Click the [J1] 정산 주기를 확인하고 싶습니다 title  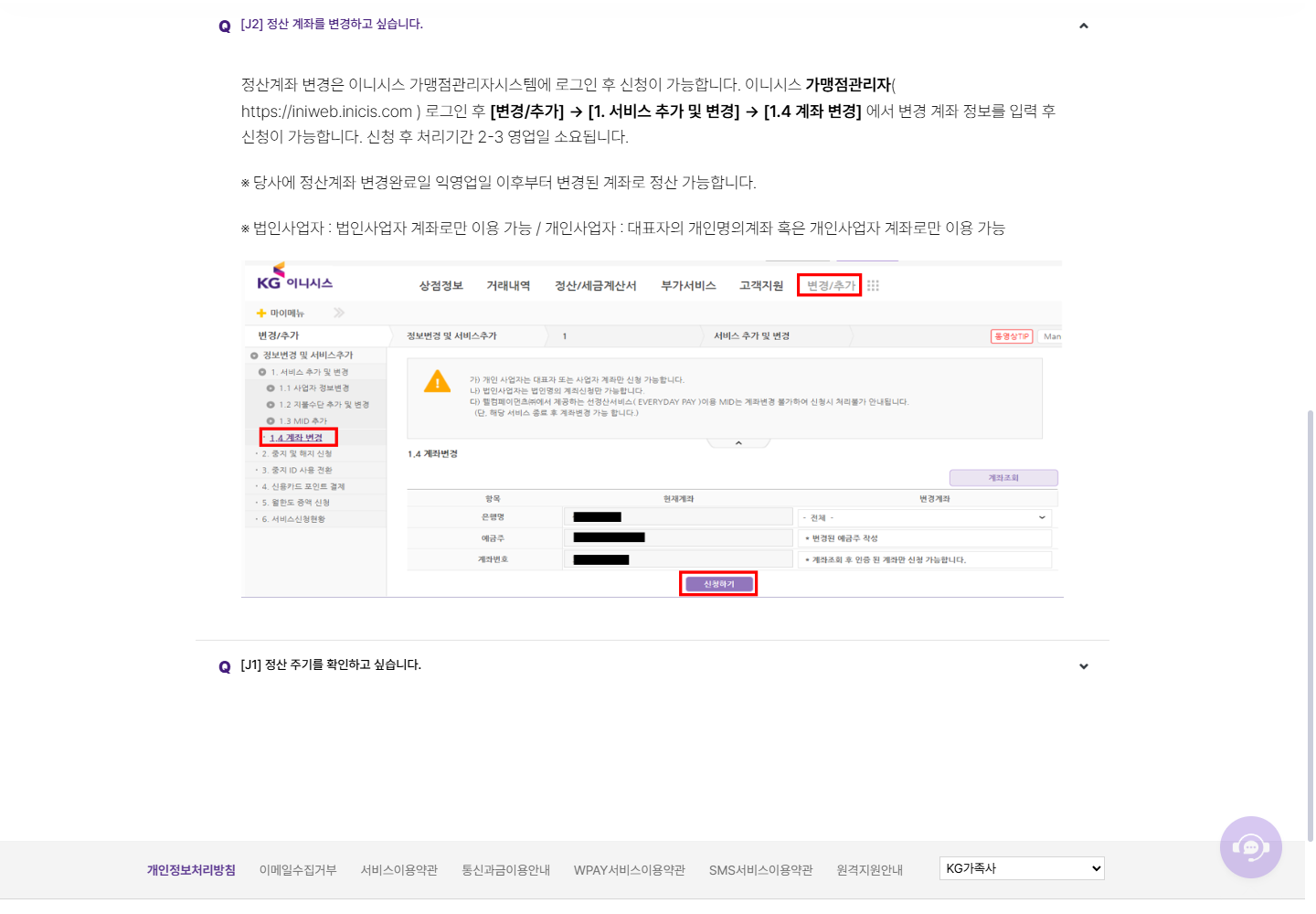point(331,664)
